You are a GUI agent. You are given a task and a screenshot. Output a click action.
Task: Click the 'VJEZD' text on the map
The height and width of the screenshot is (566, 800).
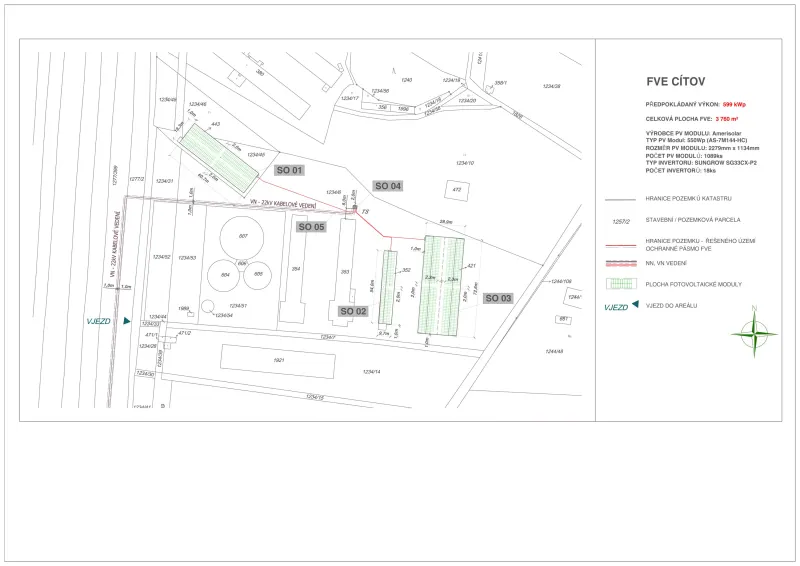click(x=98, y=322)
